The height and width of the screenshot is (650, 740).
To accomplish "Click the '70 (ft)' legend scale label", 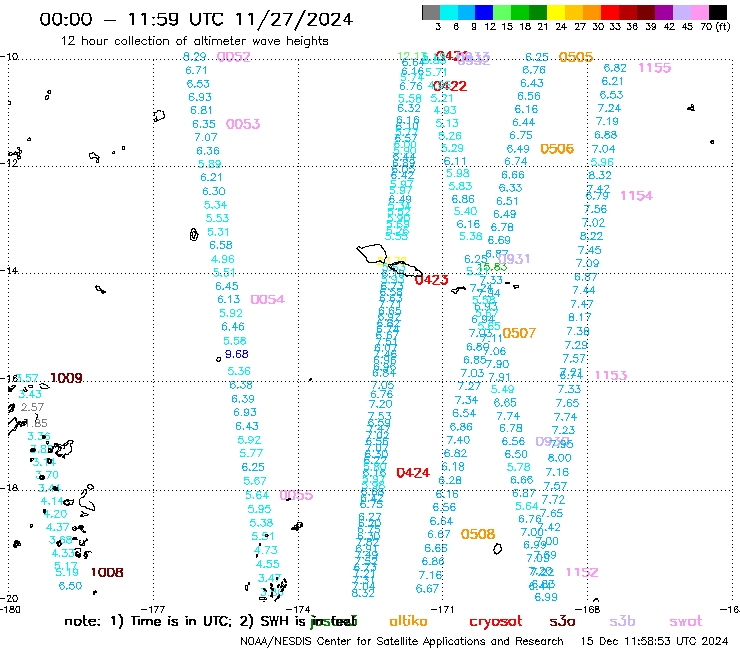I will click(715, 27).
